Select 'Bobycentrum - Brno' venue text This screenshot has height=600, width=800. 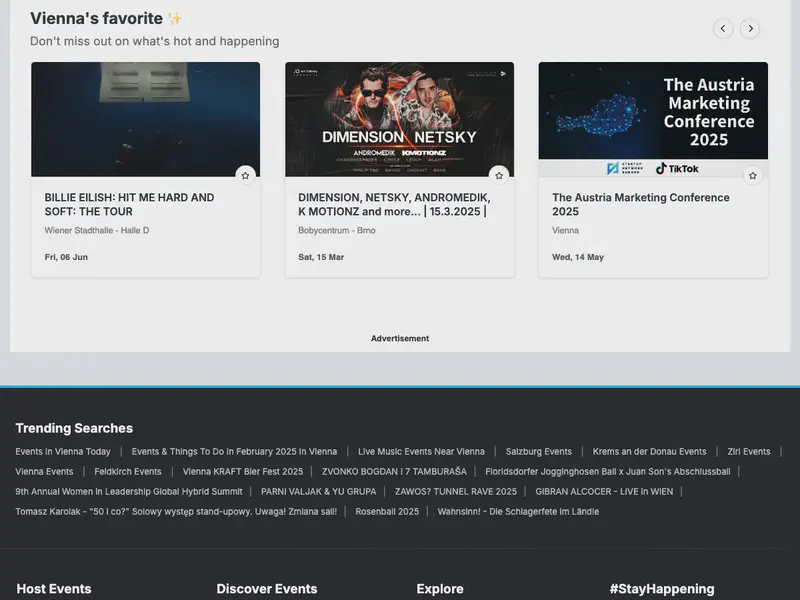337,231
